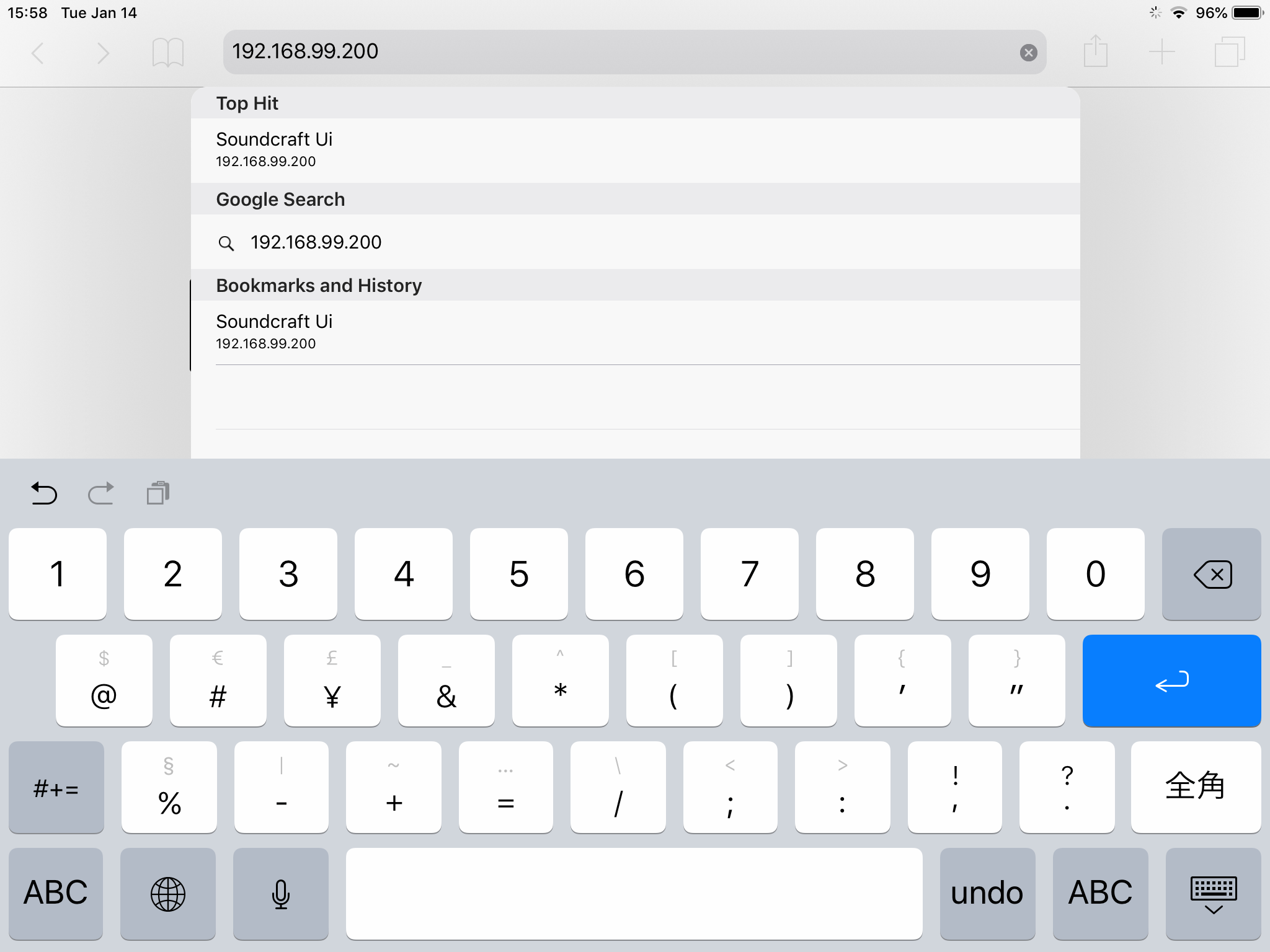
Task: Switch to ABC letters at bottom left
Action: tap(56, 894)
